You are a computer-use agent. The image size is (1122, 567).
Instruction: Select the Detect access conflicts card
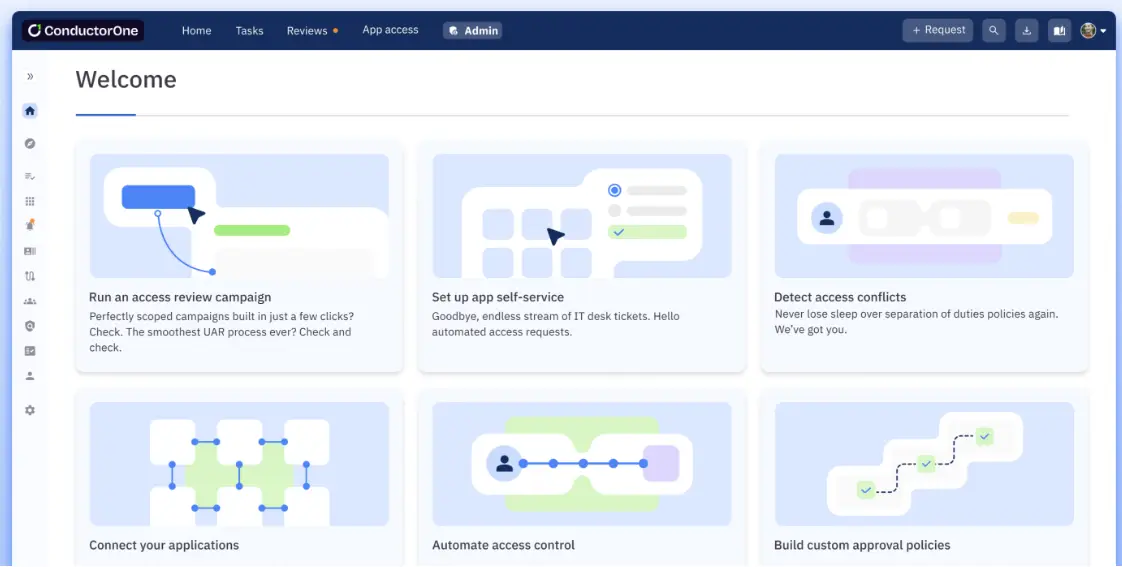click(924, 257)
